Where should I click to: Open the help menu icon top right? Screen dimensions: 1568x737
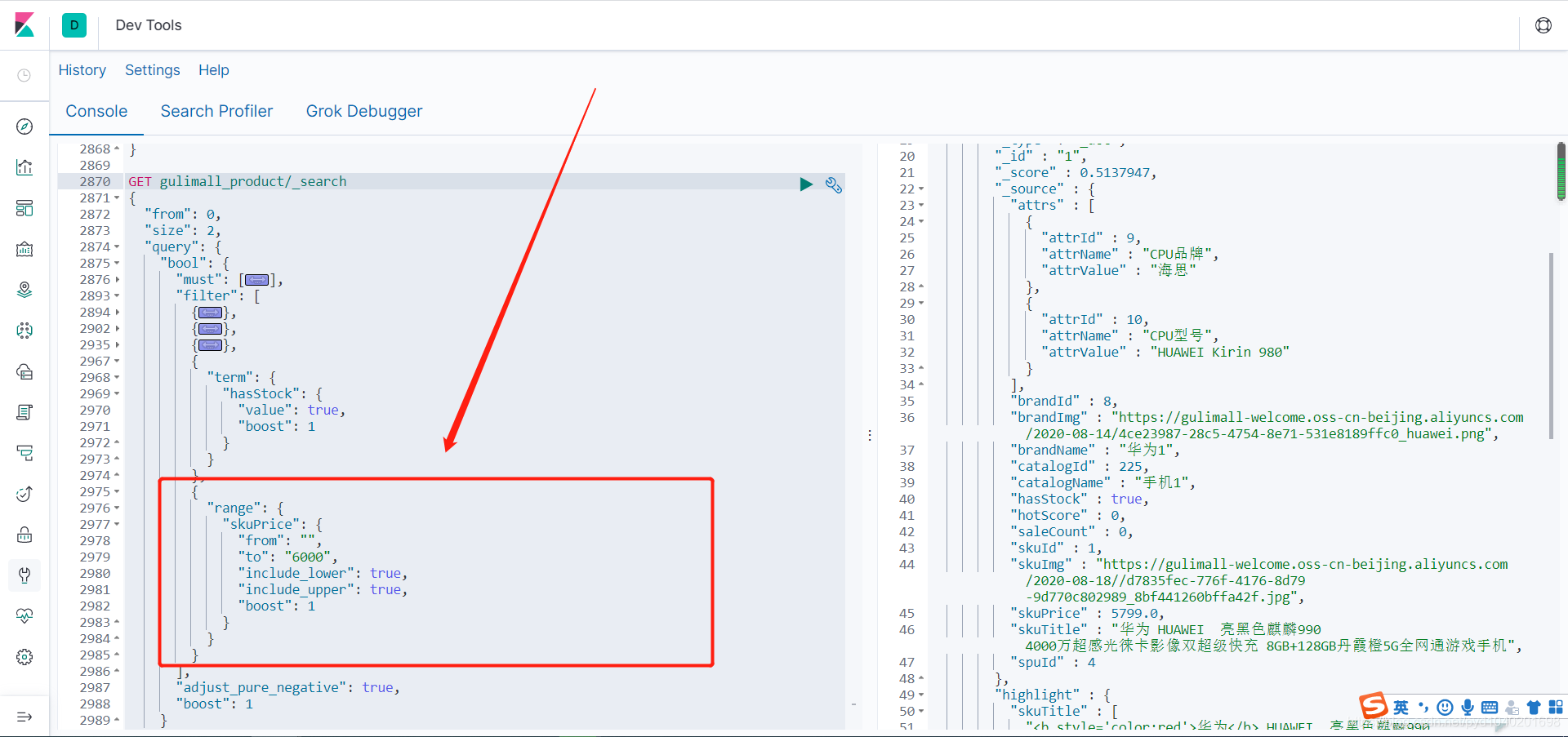click(1543, 25)
